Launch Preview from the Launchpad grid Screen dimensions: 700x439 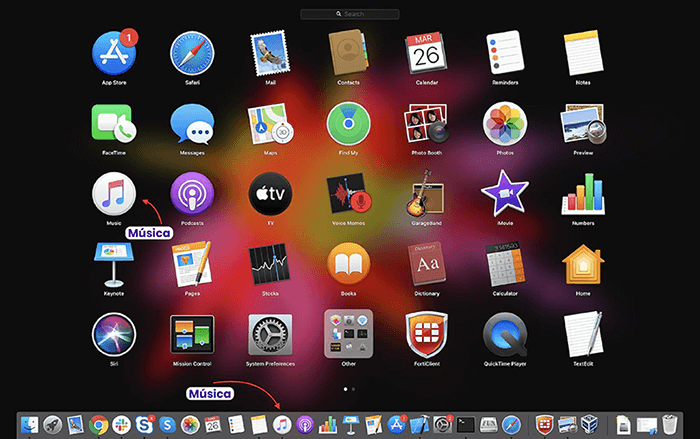(583, 124)
